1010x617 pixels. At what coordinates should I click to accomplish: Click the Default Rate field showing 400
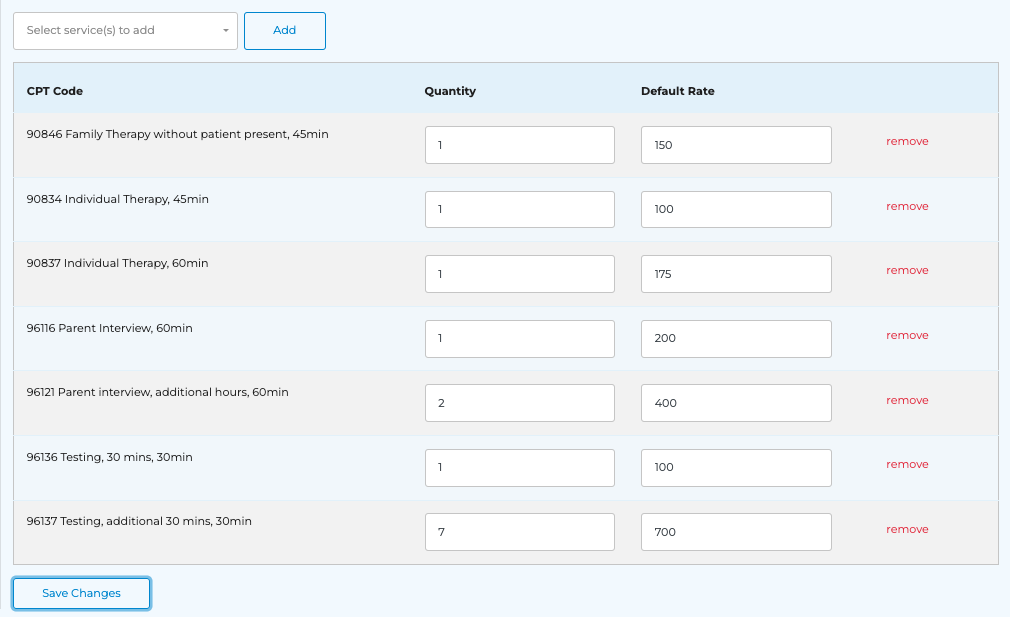click(x=736, y=403)
